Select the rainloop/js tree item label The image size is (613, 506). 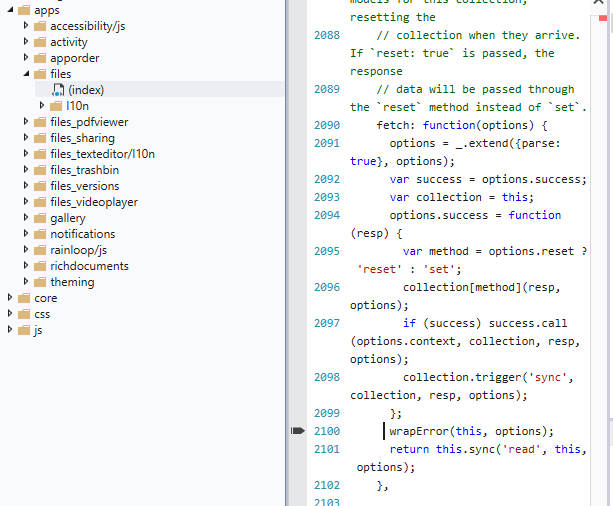pyautogui.click(x=78, y=250)
